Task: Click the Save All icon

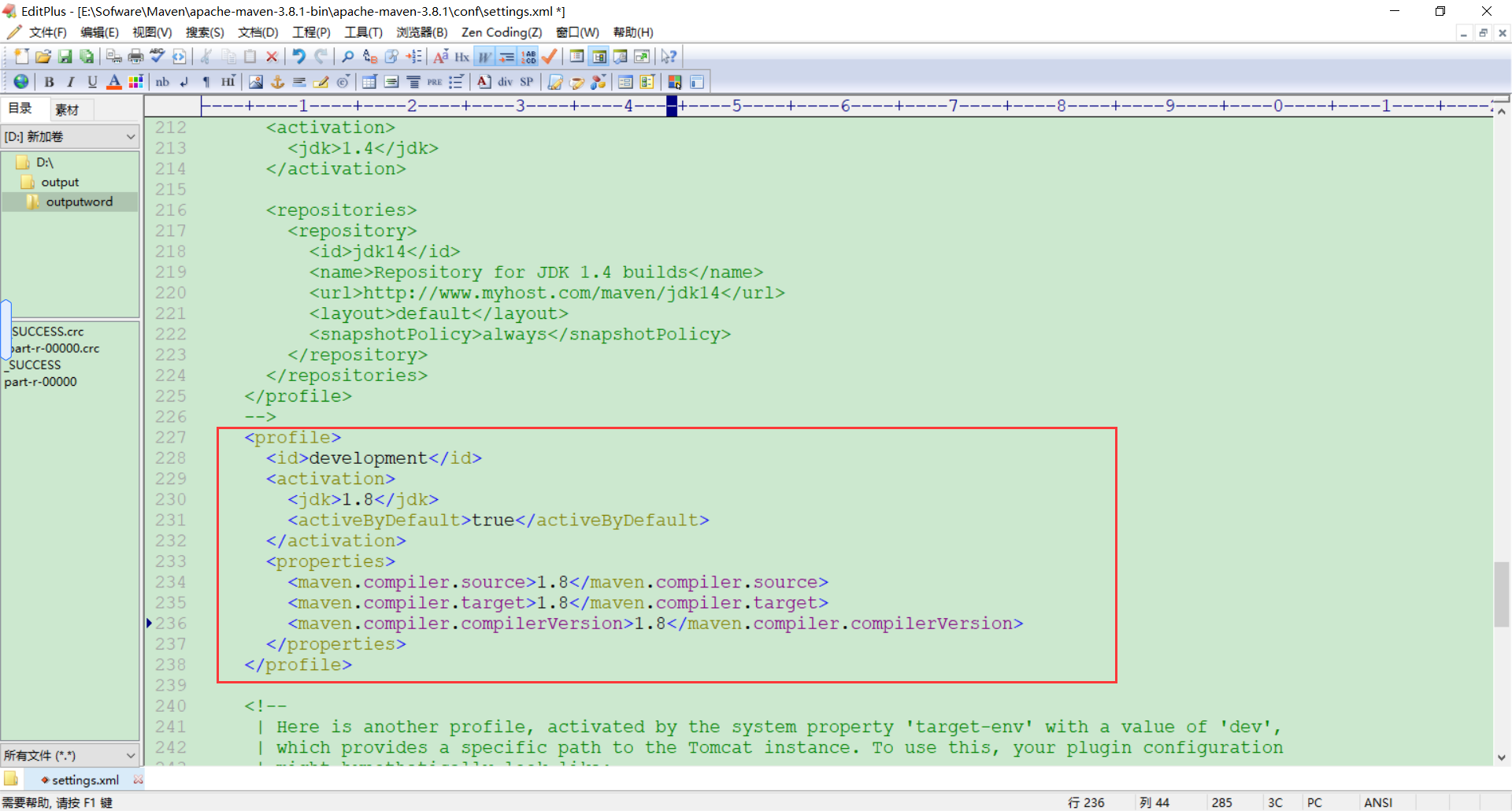Action: pyautogui.click(x=87, y=57)
